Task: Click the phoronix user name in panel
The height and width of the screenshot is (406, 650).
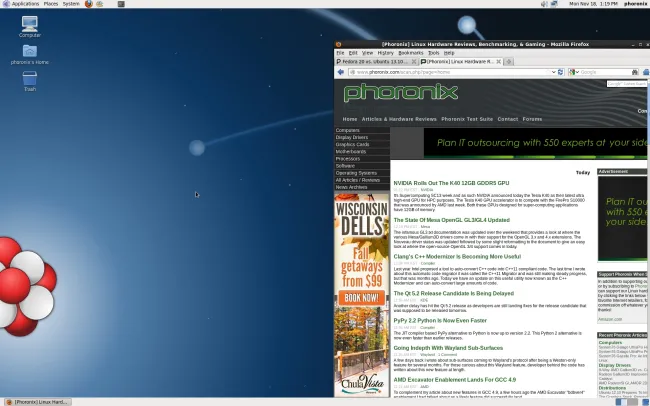Action: [635, 4]
